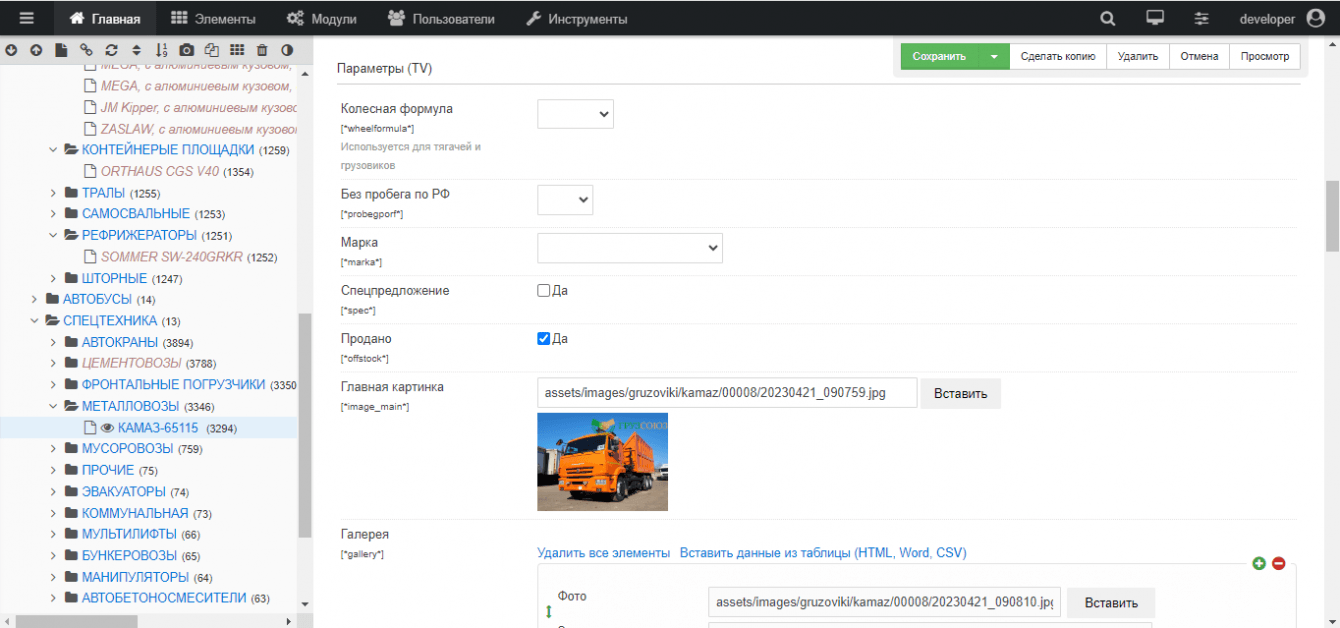This screenshot has width=1340, height=628.
Task: Open site preview monitor icon
Action: [1155, 18]
